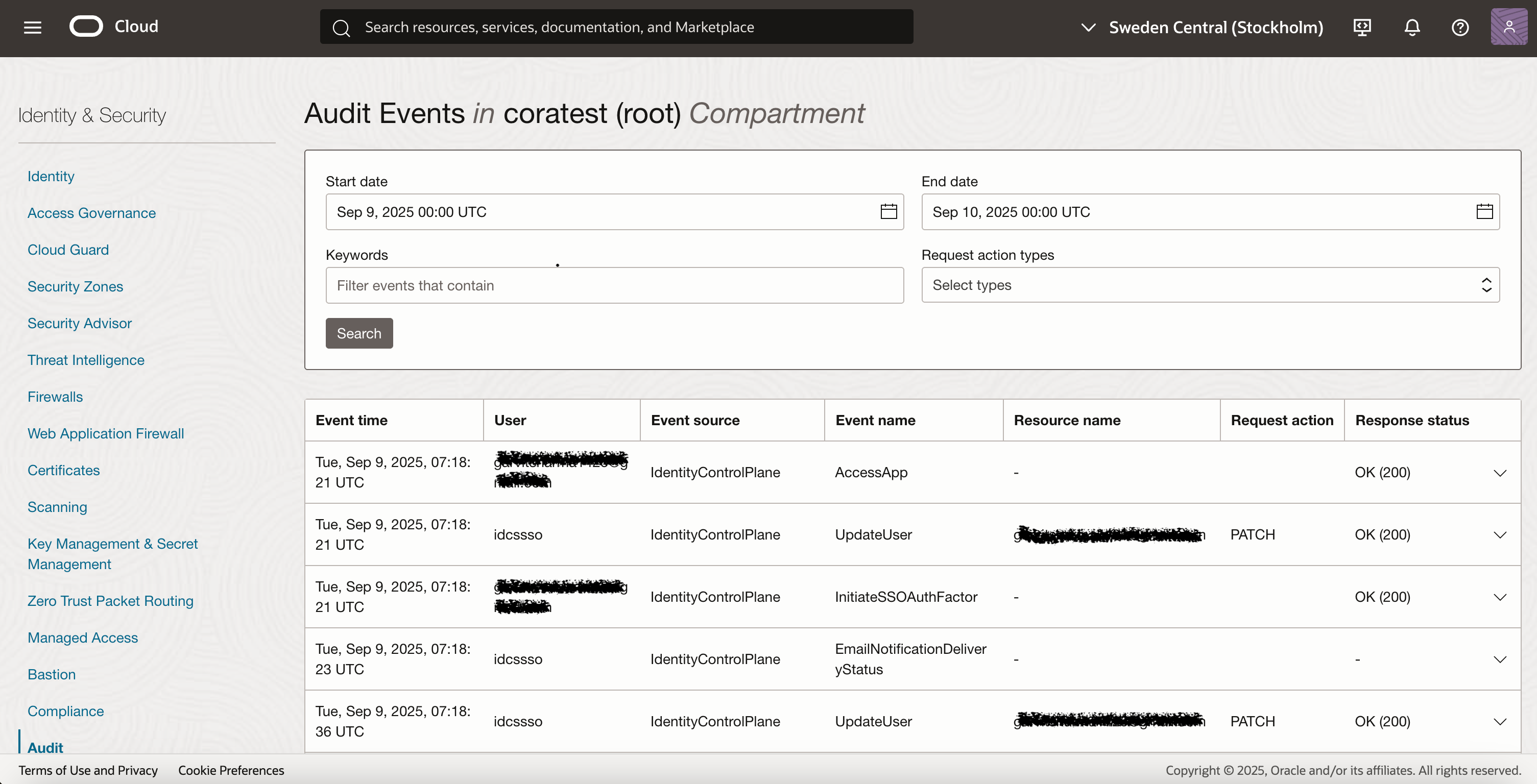Click idcssso user in EmailNotificationDeliveryStatus row
This screenshot has width=1537, height=784.
(518, 659)
